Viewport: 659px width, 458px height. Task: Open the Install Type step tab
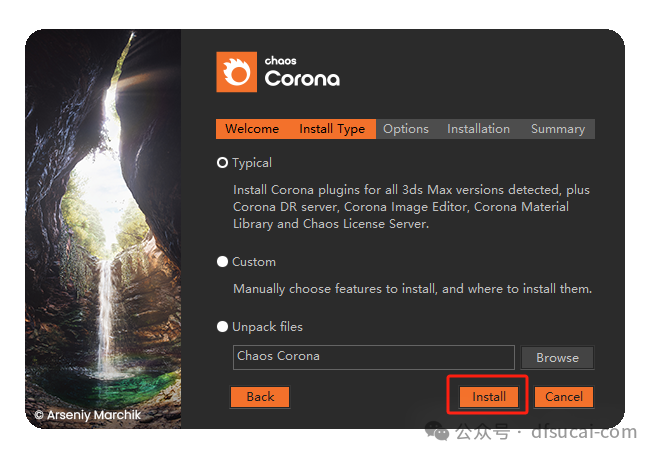pos(332,129)
